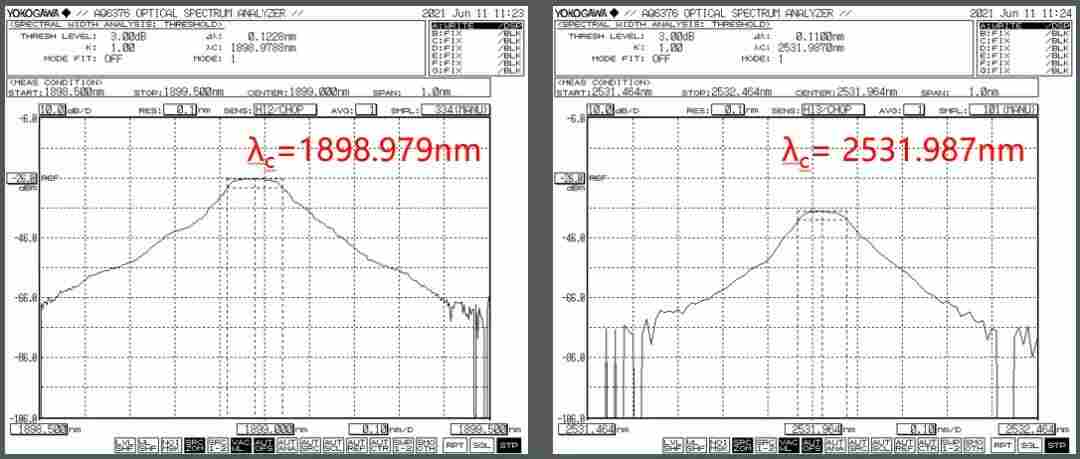Click the red 2531.987nm wavelength annotation

pos(904,151)
